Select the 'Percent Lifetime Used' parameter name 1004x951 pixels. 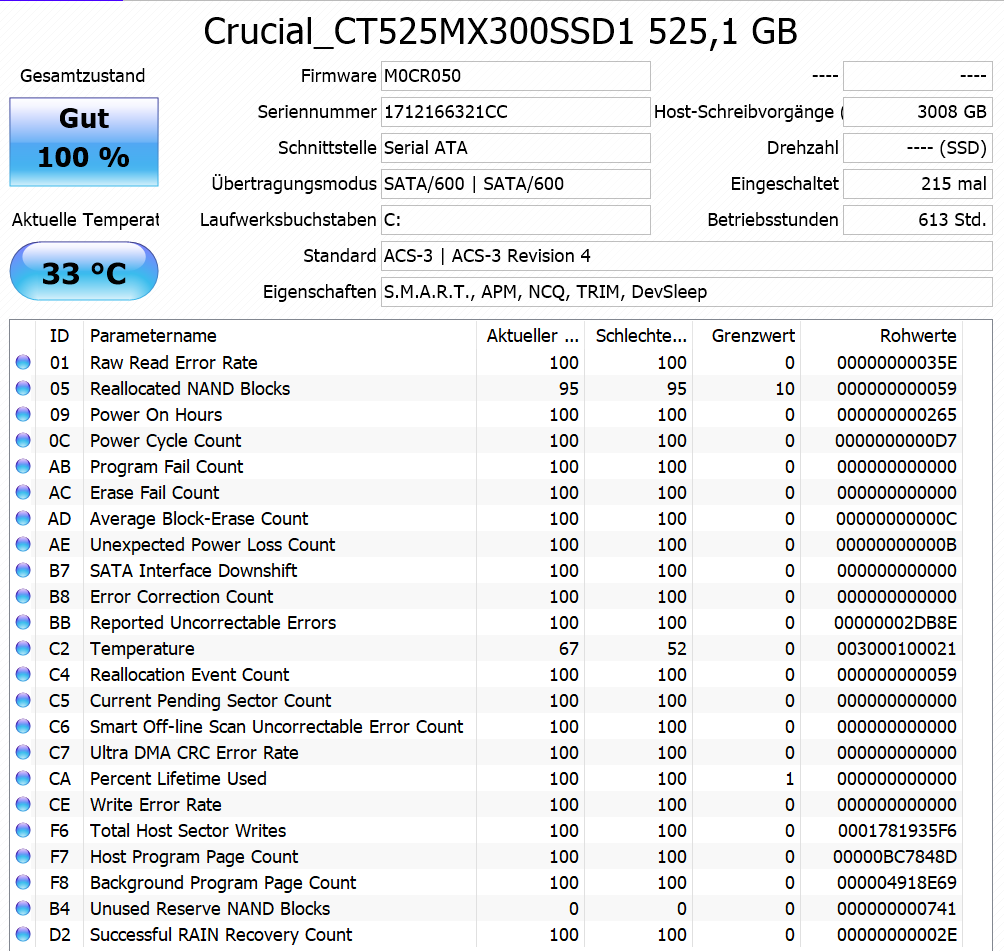pyautogui.click(x=178, y=779)
